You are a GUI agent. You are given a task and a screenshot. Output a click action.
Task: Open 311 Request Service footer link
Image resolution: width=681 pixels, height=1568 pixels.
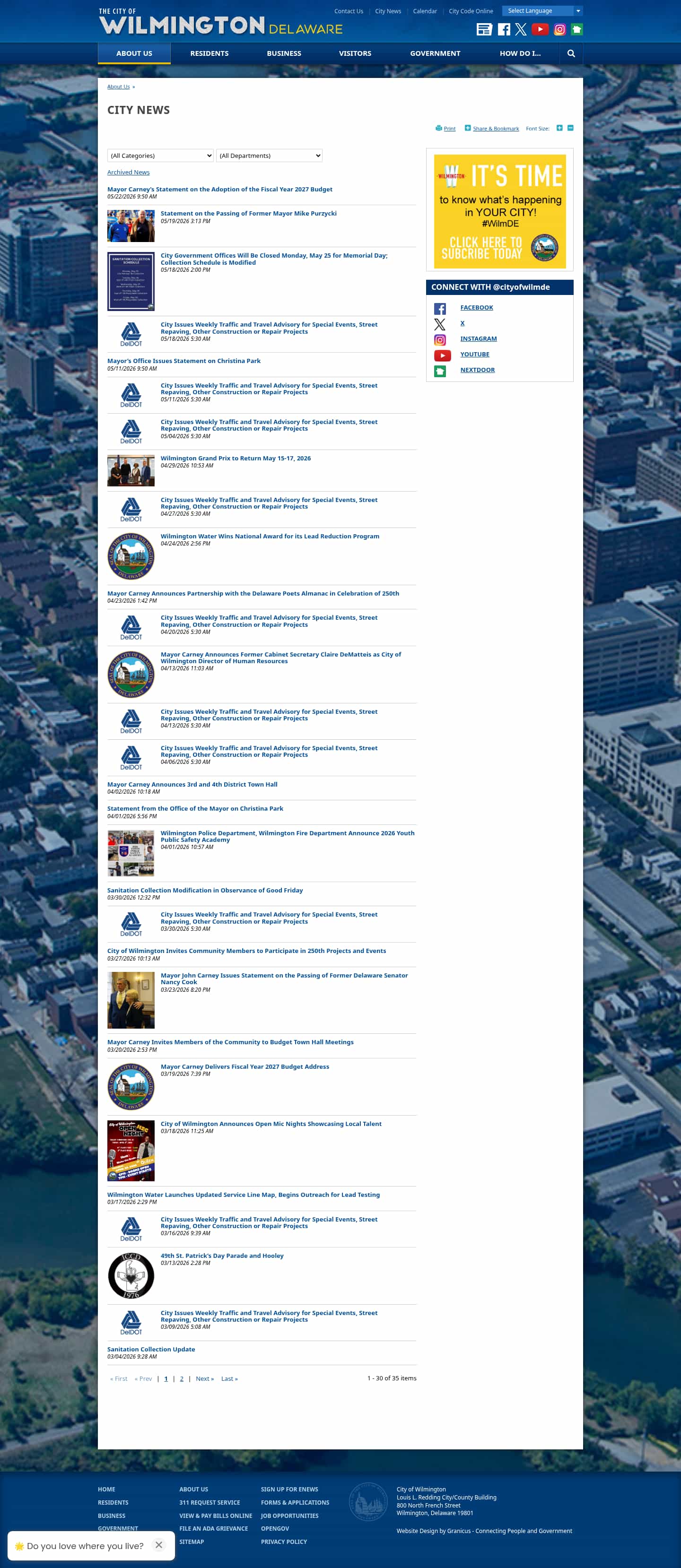210,1502
